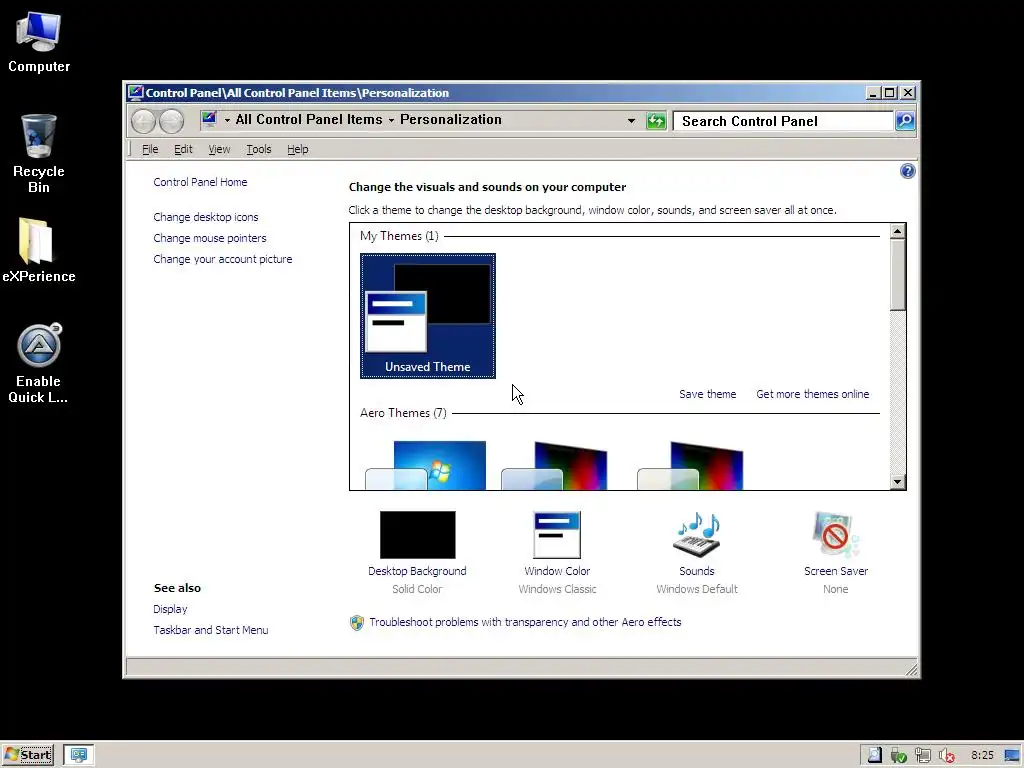Click the taskbar clock showing 8:25

982,756
